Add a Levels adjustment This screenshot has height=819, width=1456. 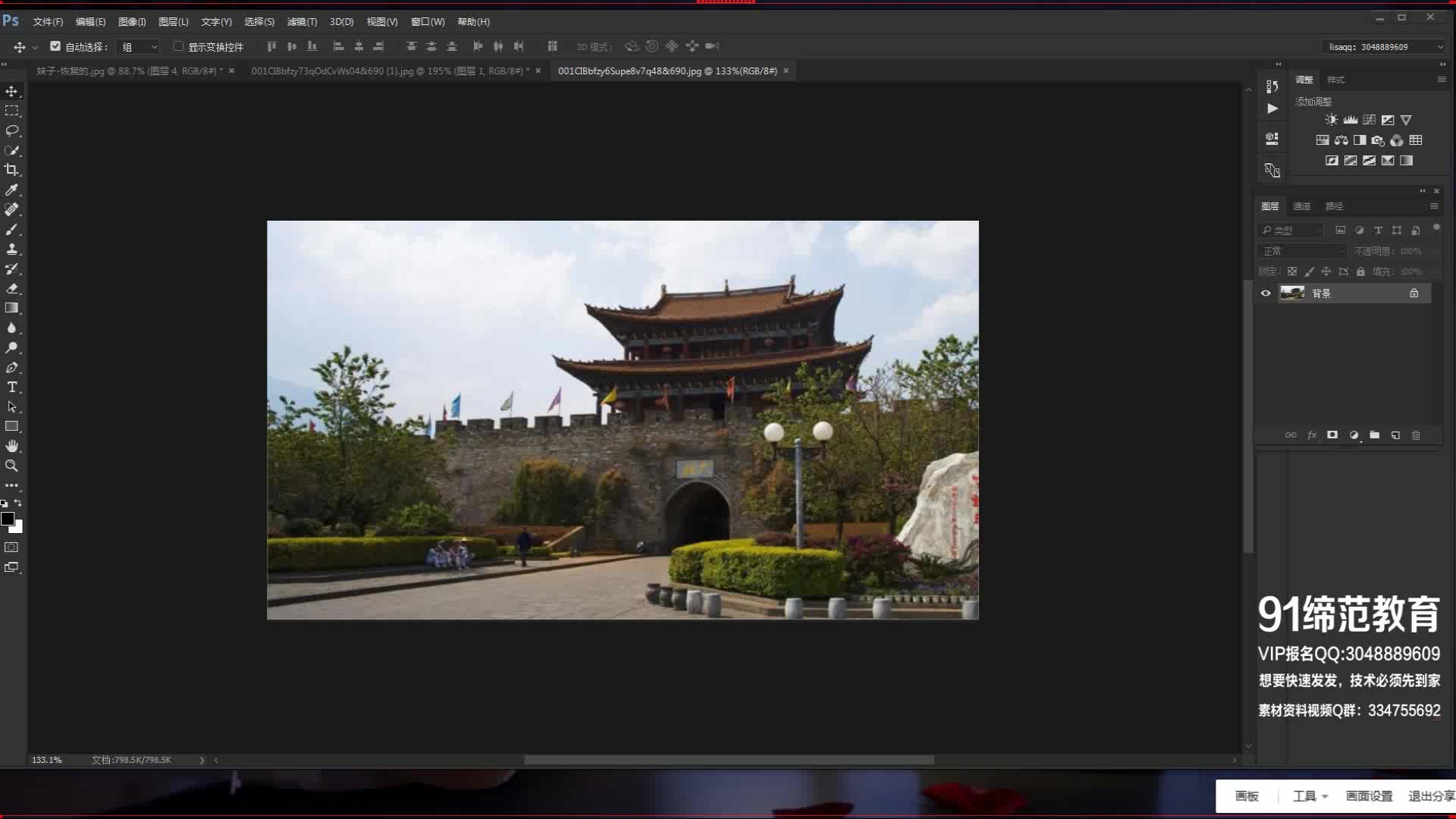1351,120
